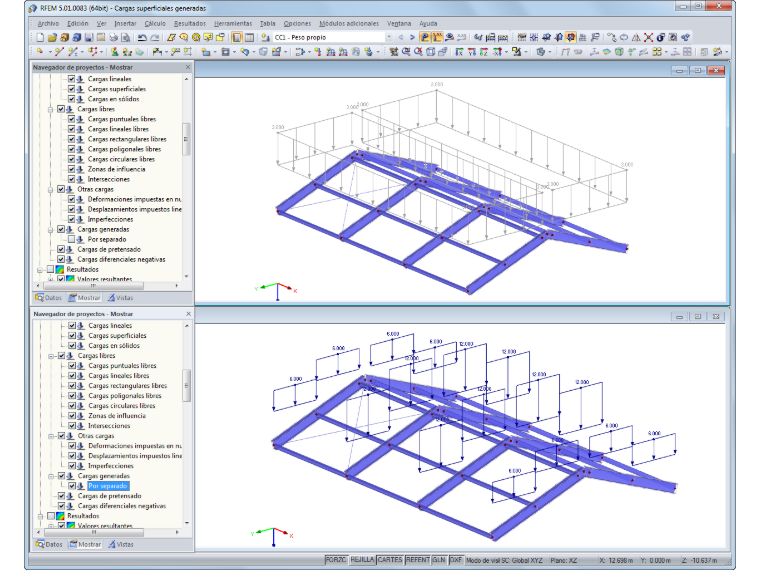Open the Archivo menu
The height and width of the screenshot is (570, 760).
click(48, 23)
